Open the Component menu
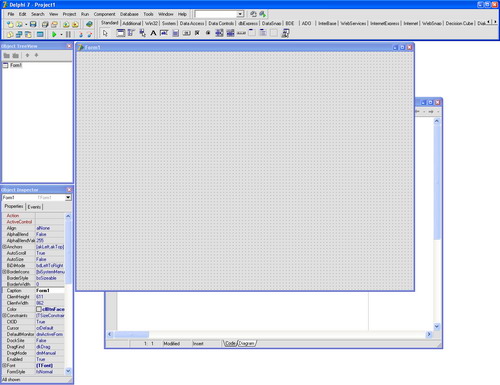Viewport: 500px width, 385px height. coord(104,14)
